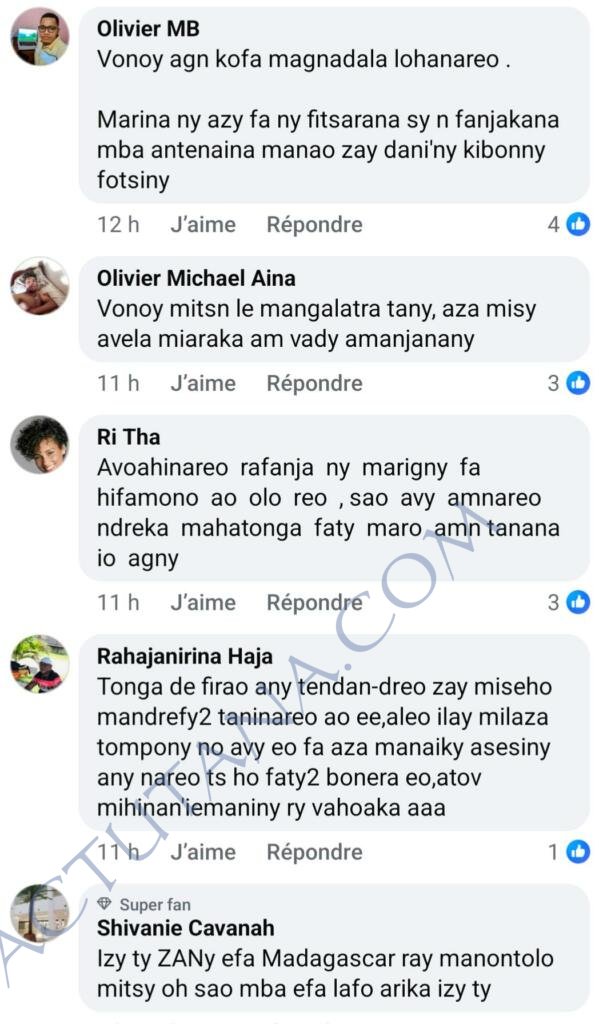The height and width of the screenshot is (1024, 599).
Task: Open Ri Tha's profile name link
Action: 129,436
